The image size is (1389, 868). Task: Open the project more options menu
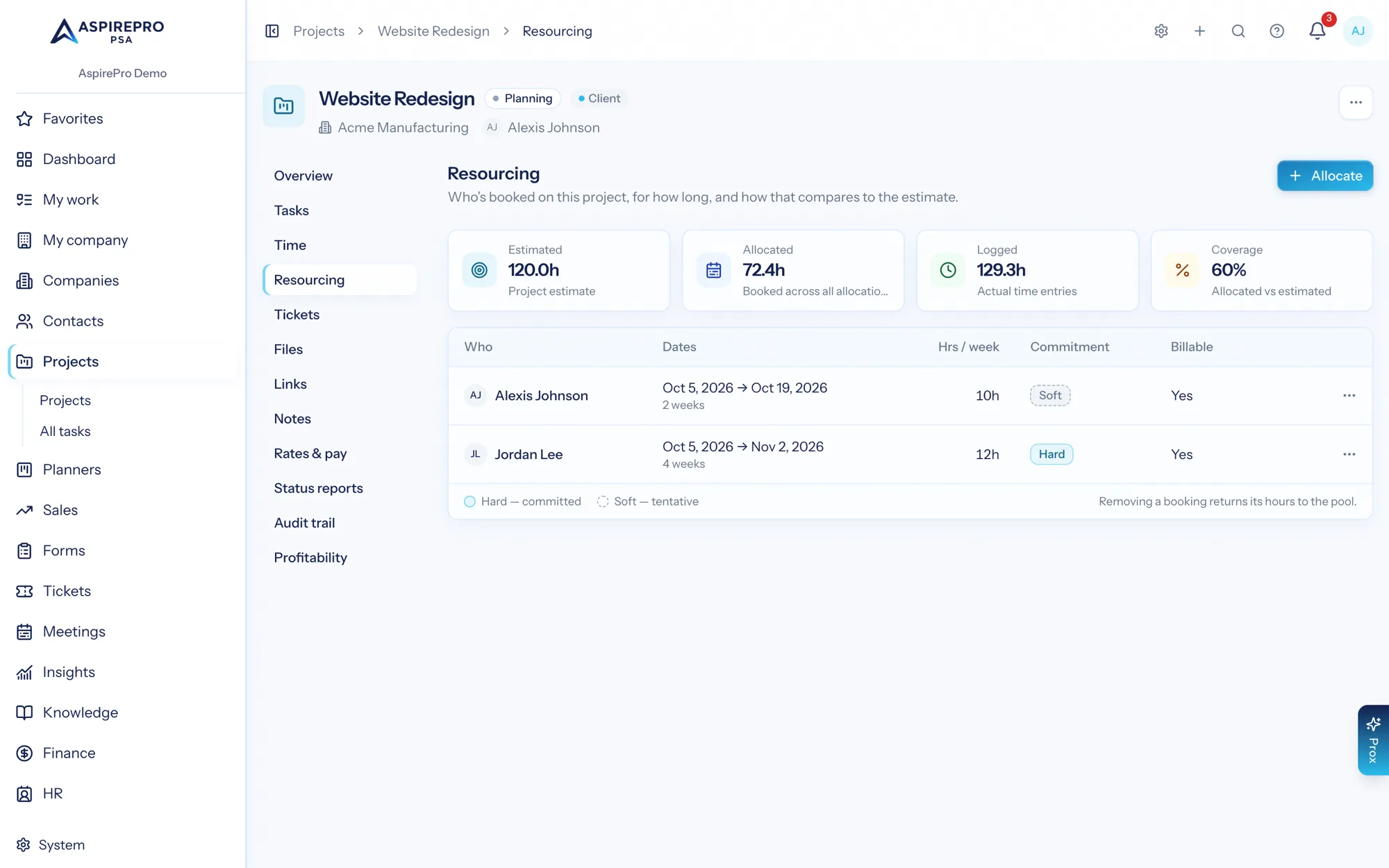[1356, 102]
